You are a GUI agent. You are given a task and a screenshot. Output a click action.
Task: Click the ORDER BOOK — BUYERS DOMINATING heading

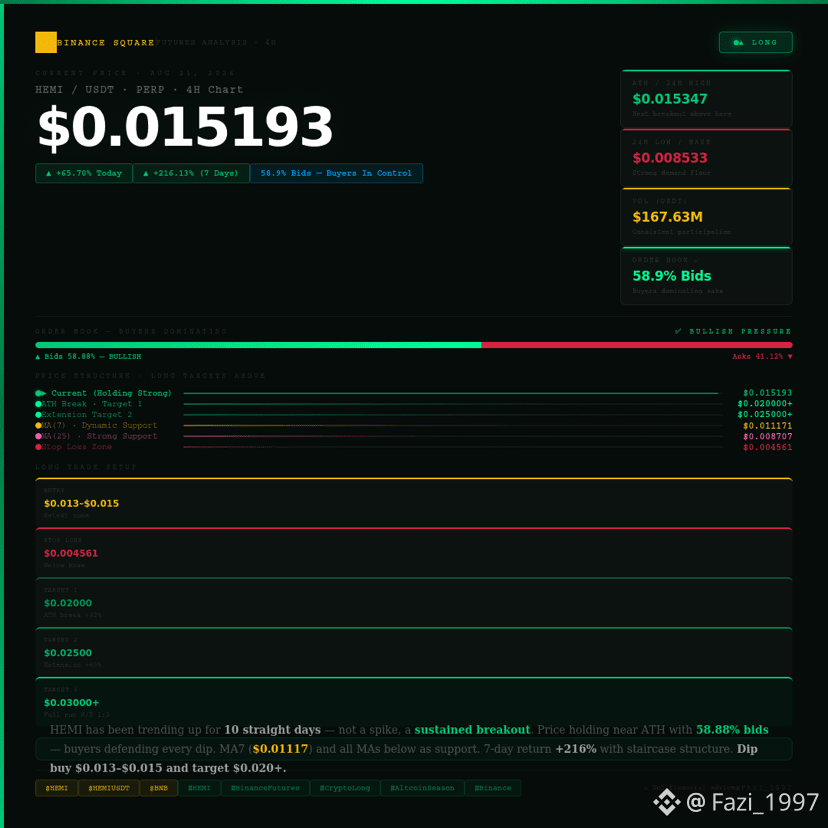[x=131, y=331]
